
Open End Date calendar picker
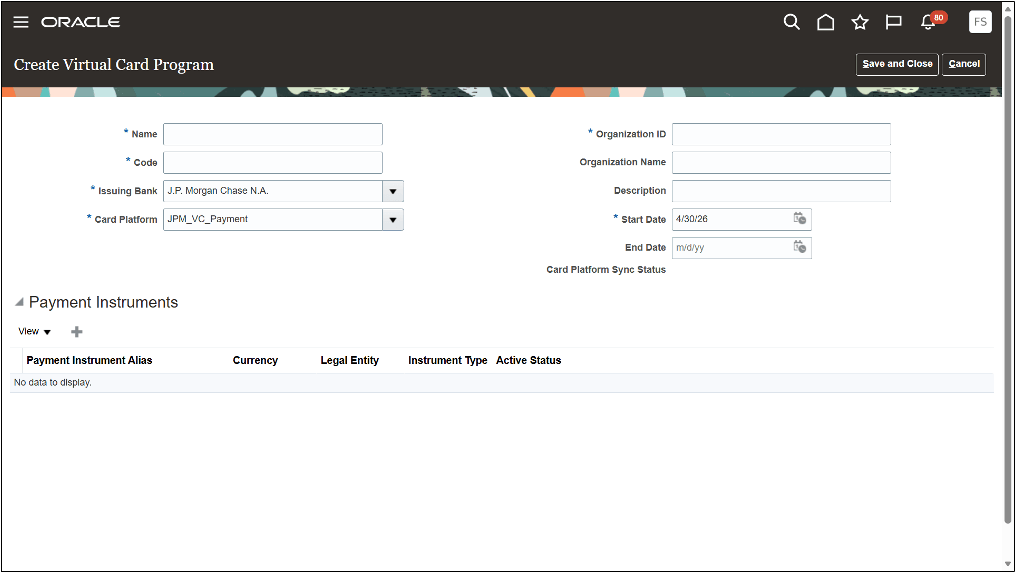click(800, 247)
